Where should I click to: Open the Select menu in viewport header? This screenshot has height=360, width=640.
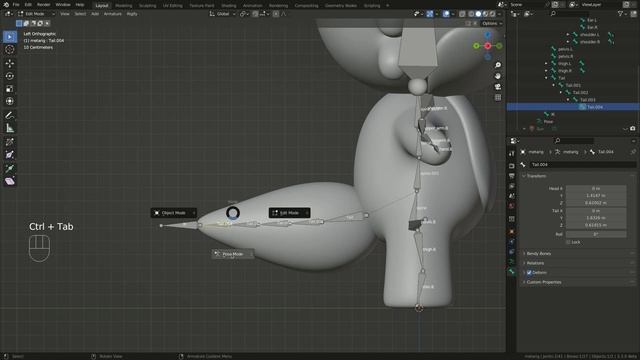[x=80, y=14]
